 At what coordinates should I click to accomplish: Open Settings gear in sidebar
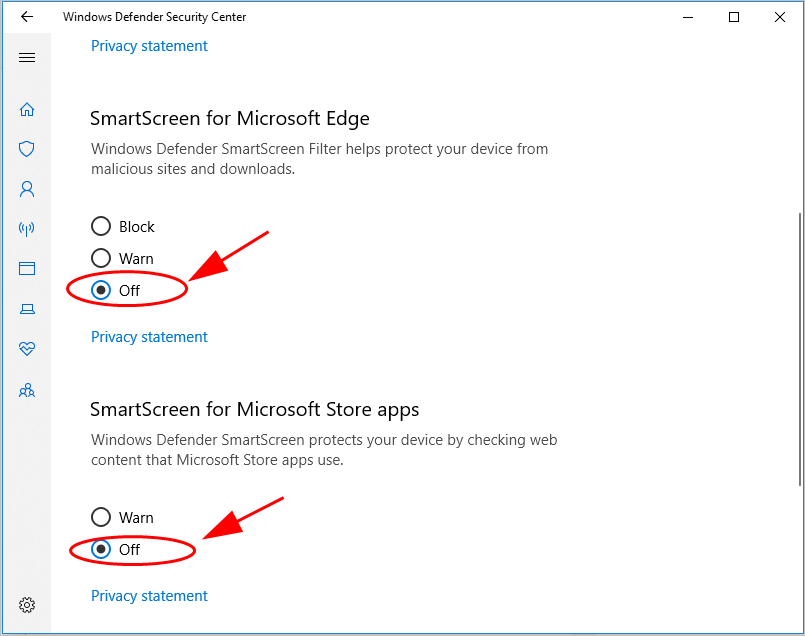click(x=27, y=605)
